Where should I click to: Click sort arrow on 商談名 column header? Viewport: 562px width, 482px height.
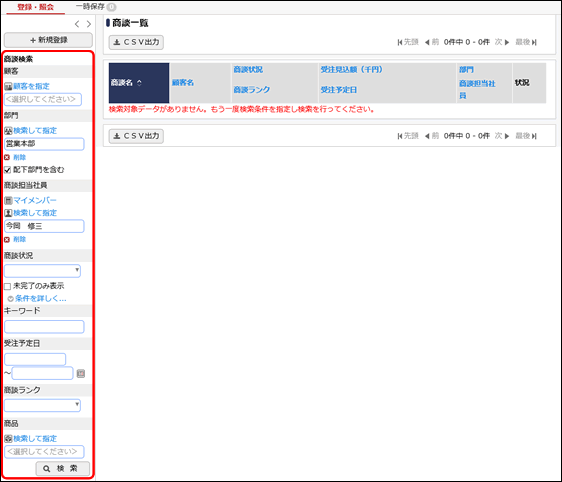pos(139,83)
